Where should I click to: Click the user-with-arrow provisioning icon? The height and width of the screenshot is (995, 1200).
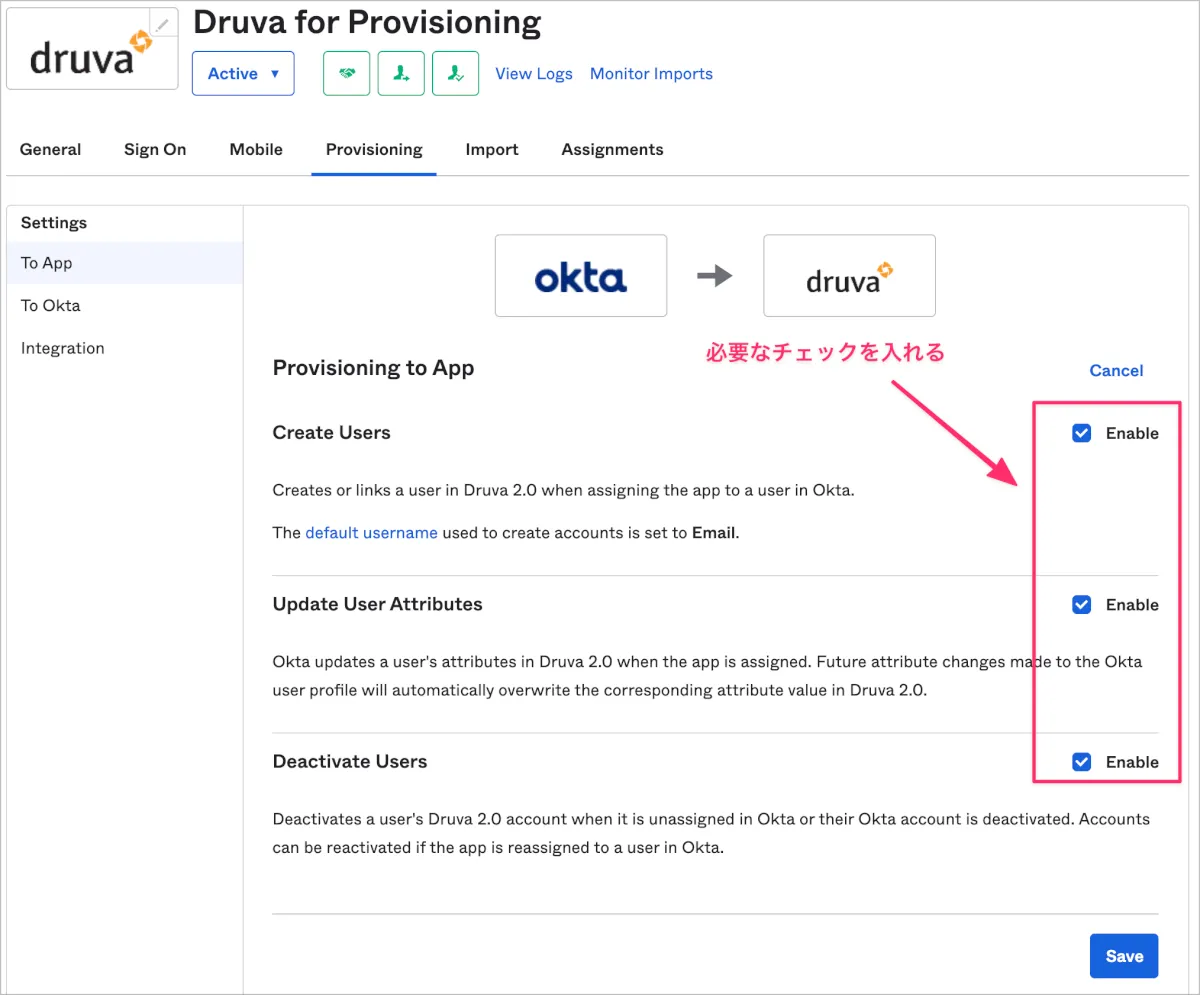coord(401,74)
